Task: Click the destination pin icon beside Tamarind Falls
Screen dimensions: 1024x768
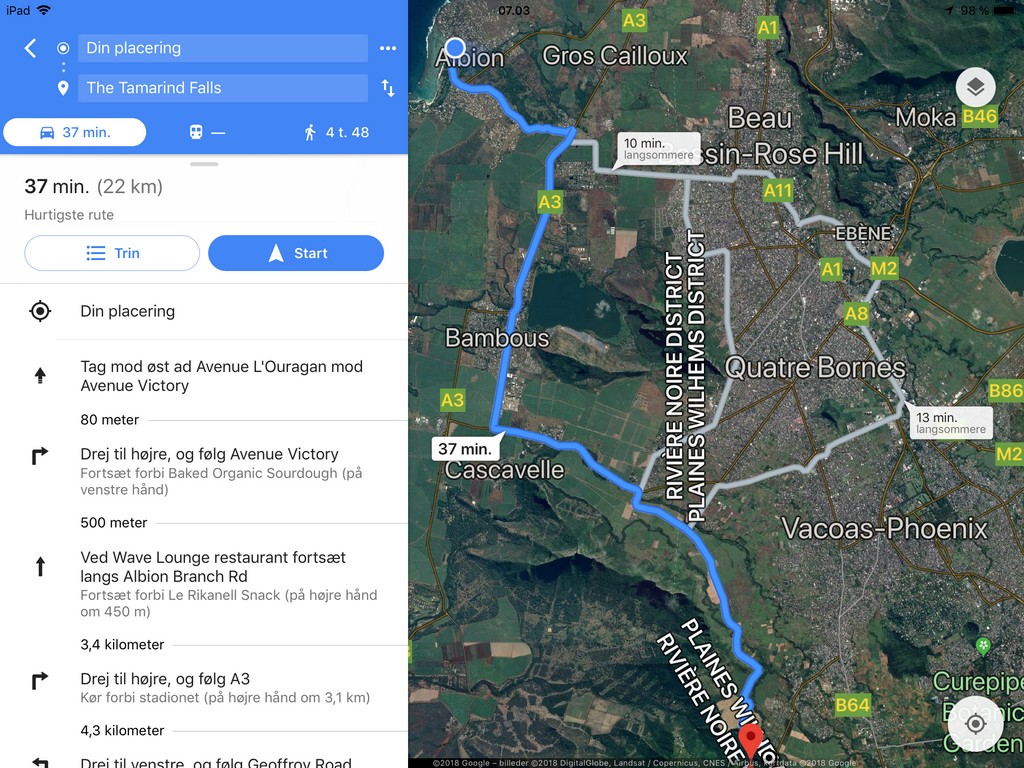Action: click(63, 88)
